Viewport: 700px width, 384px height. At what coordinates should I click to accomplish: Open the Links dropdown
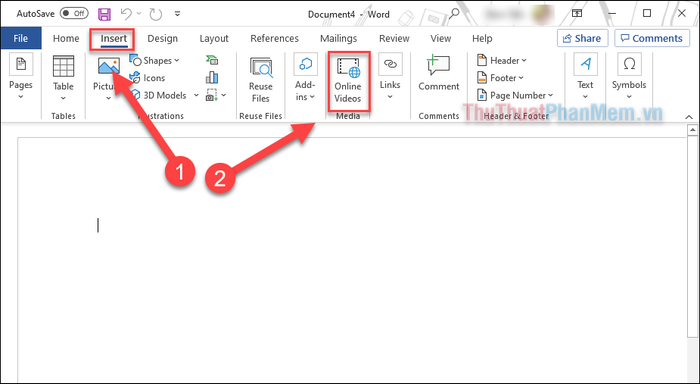click(390, 77)
